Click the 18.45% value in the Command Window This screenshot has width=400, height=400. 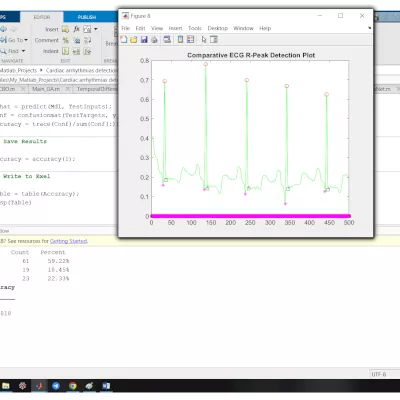coord(58,270)
